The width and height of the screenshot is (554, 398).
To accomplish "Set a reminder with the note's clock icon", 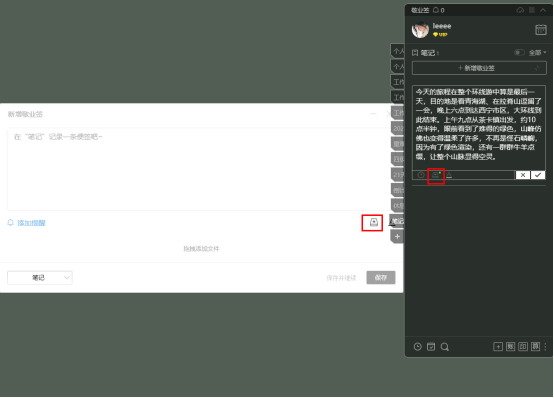I will tap(421, 175).
